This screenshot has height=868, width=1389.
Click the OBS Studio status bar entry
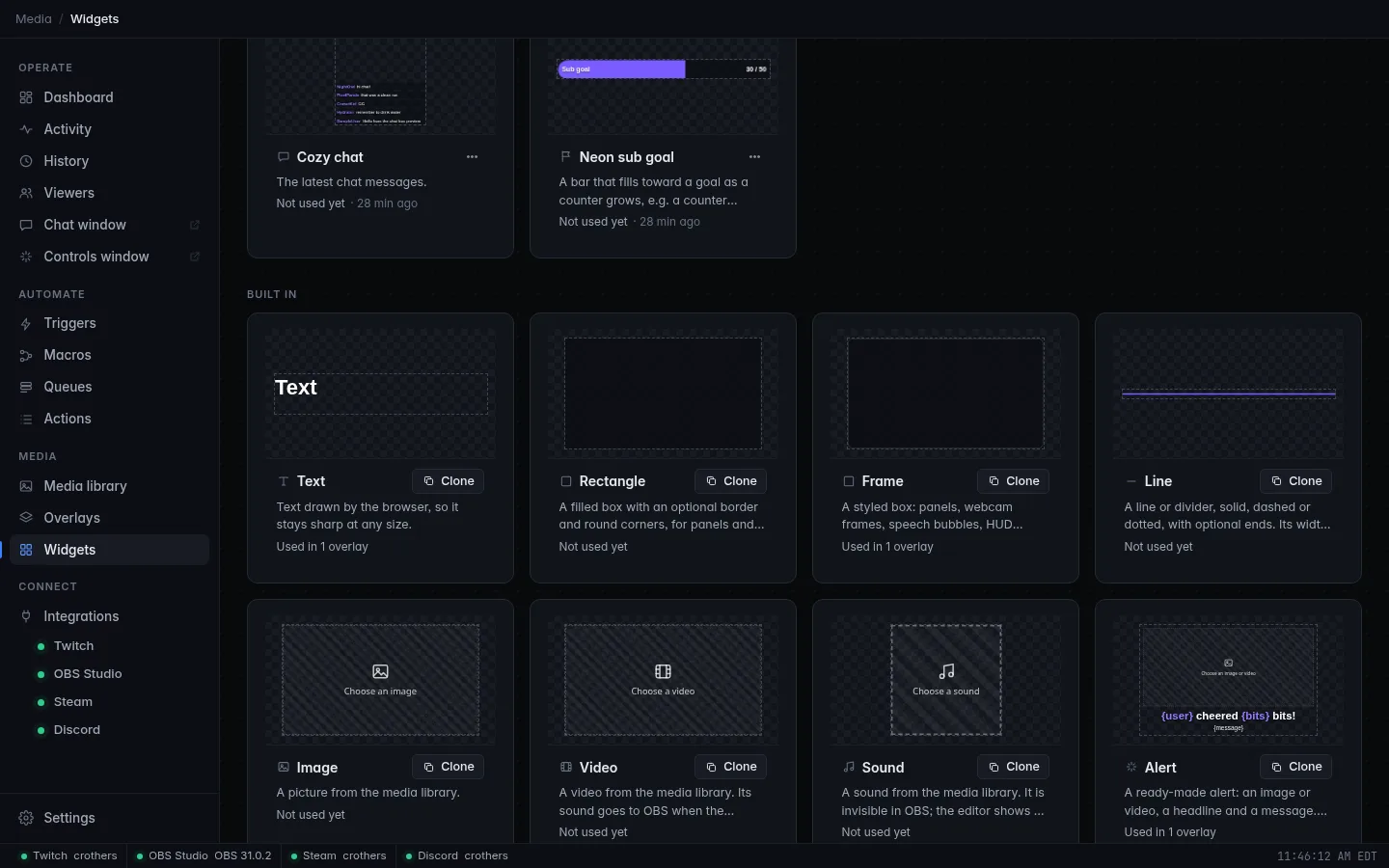click(204, 855)
